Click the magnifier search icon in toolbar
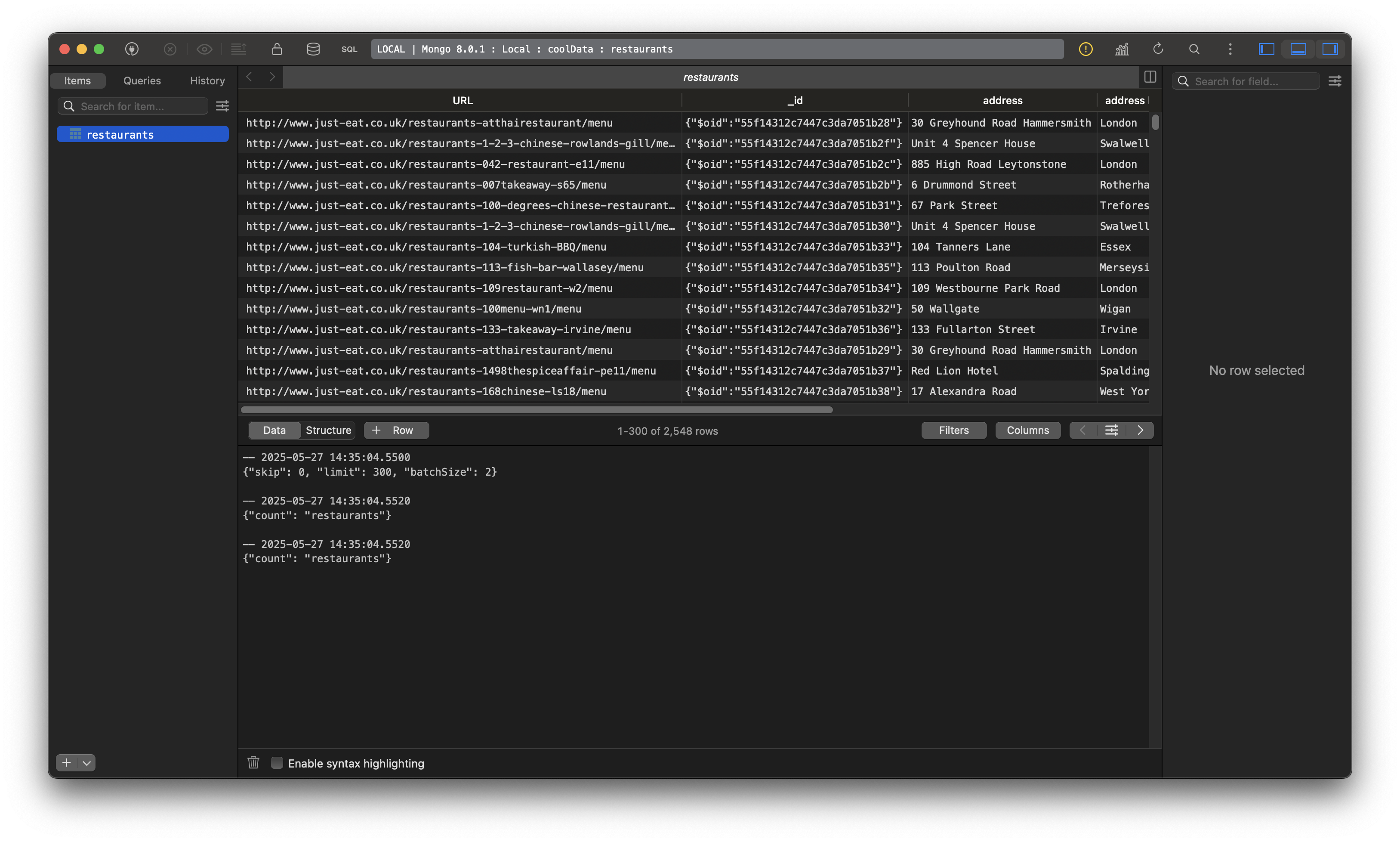The height and width of the screenshot is (842, 1400). 1194,50
